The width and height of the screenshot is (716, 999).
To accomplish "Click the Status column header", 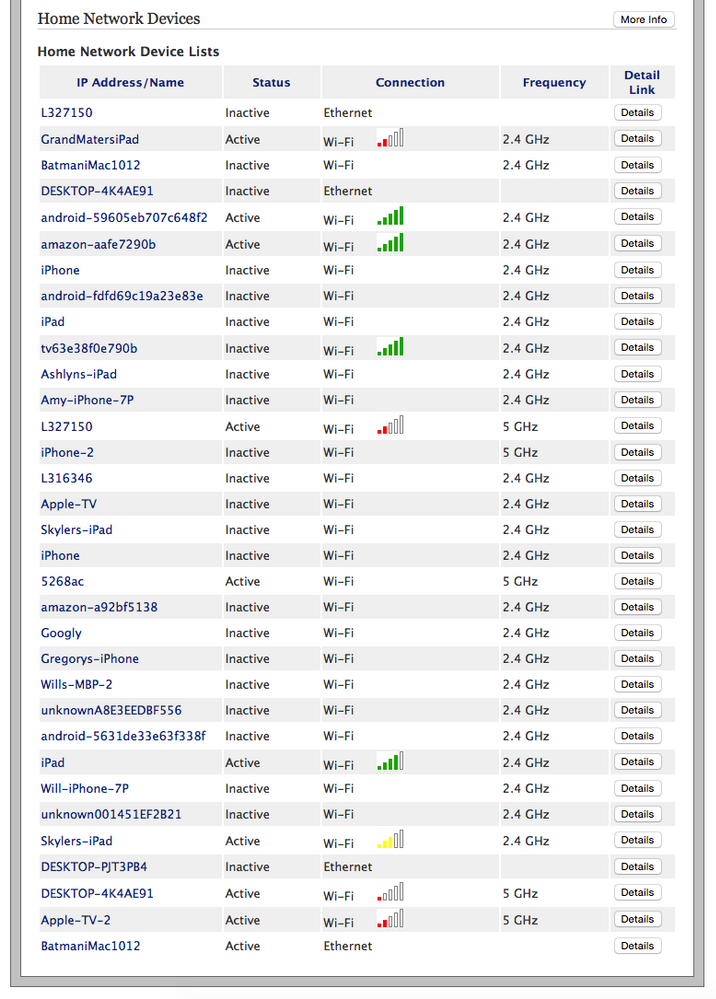I will click(x=271, y=83).
